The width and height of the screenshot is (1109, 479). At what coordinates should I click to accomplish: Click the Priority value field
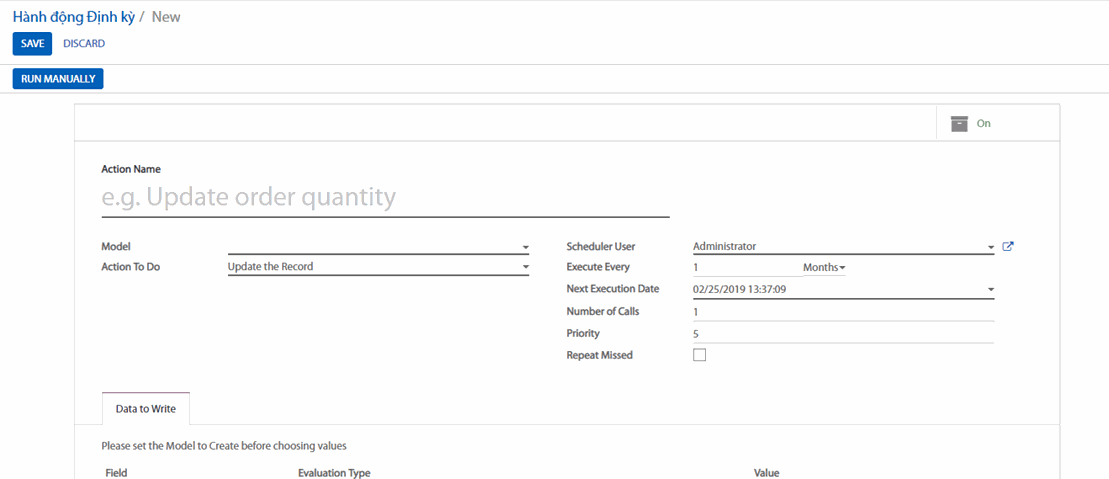[842, 333]
